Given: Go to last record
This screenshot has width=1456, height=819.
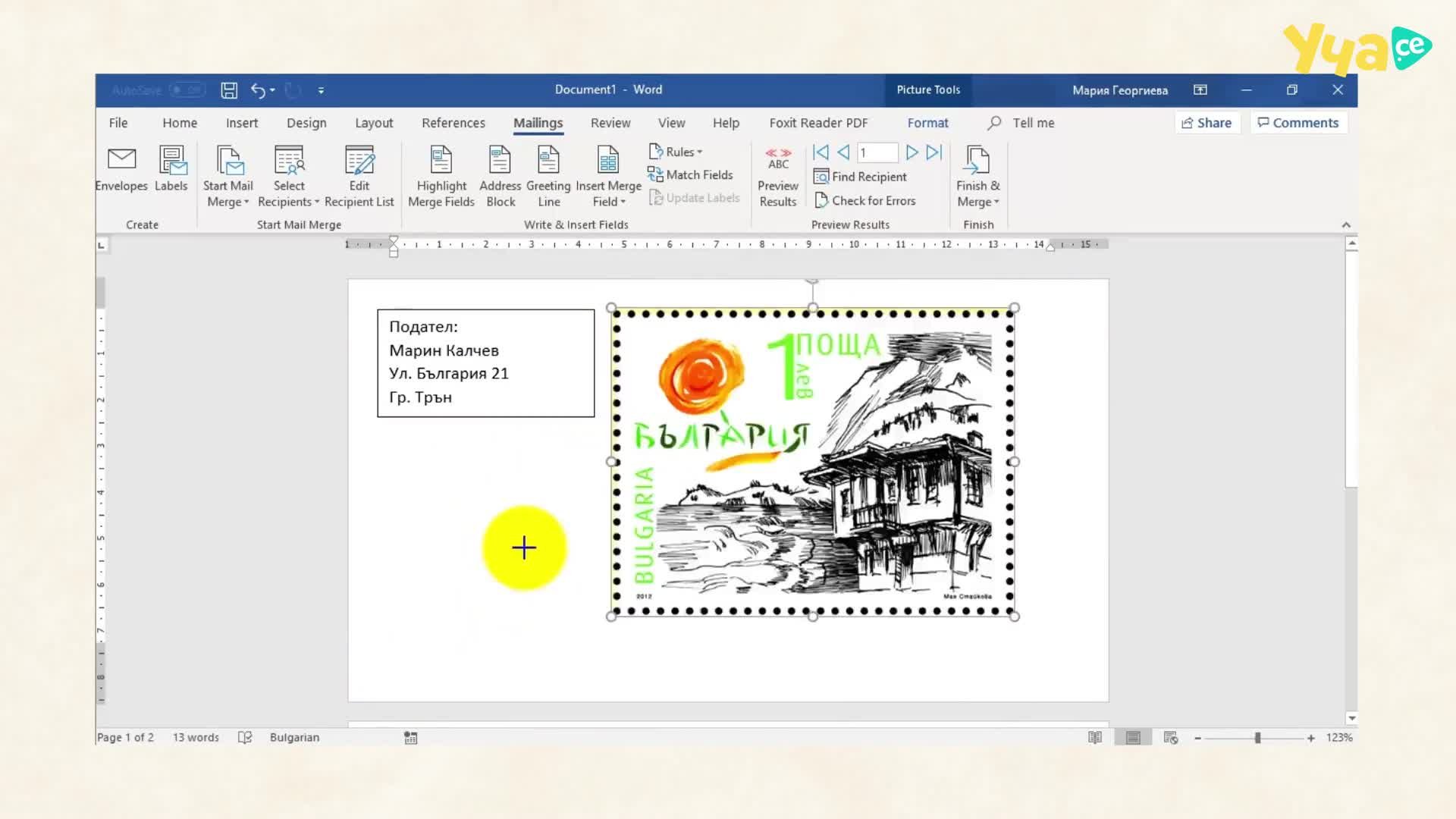Looking at the screenshot, I should [934, 152].
